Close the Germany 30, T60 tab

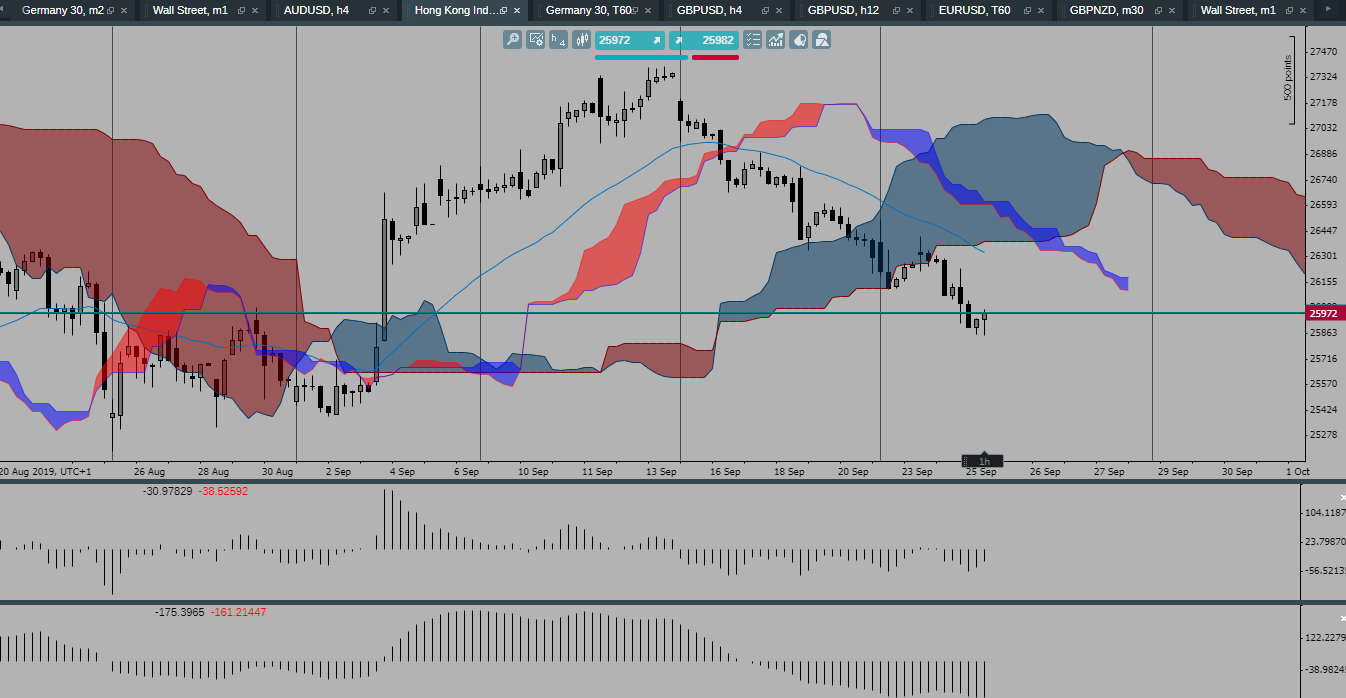tap(649, 10)
